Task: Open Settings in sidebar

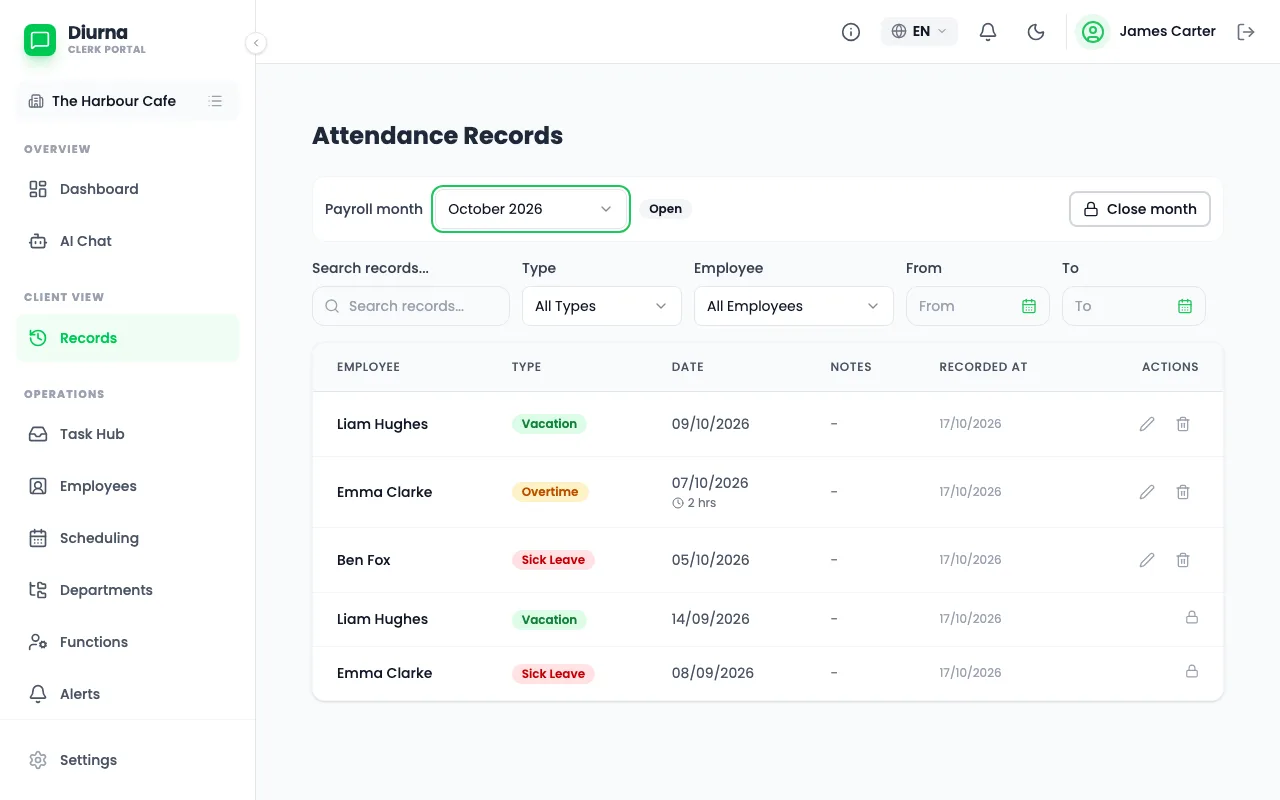Action: (x=128, y=760)
